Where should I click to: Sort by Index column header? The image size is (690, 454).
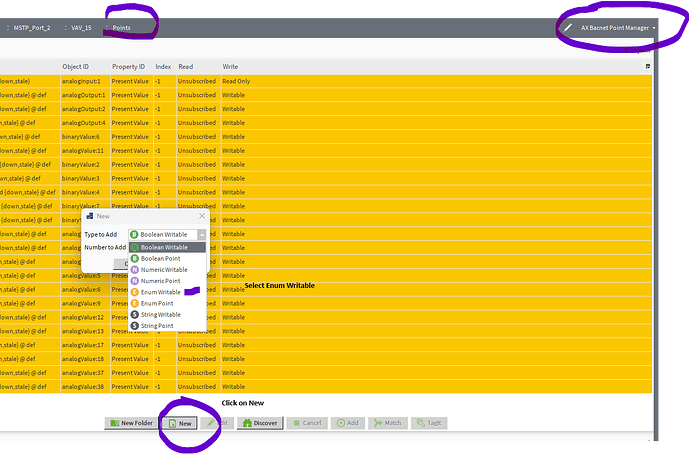point(163,67)
